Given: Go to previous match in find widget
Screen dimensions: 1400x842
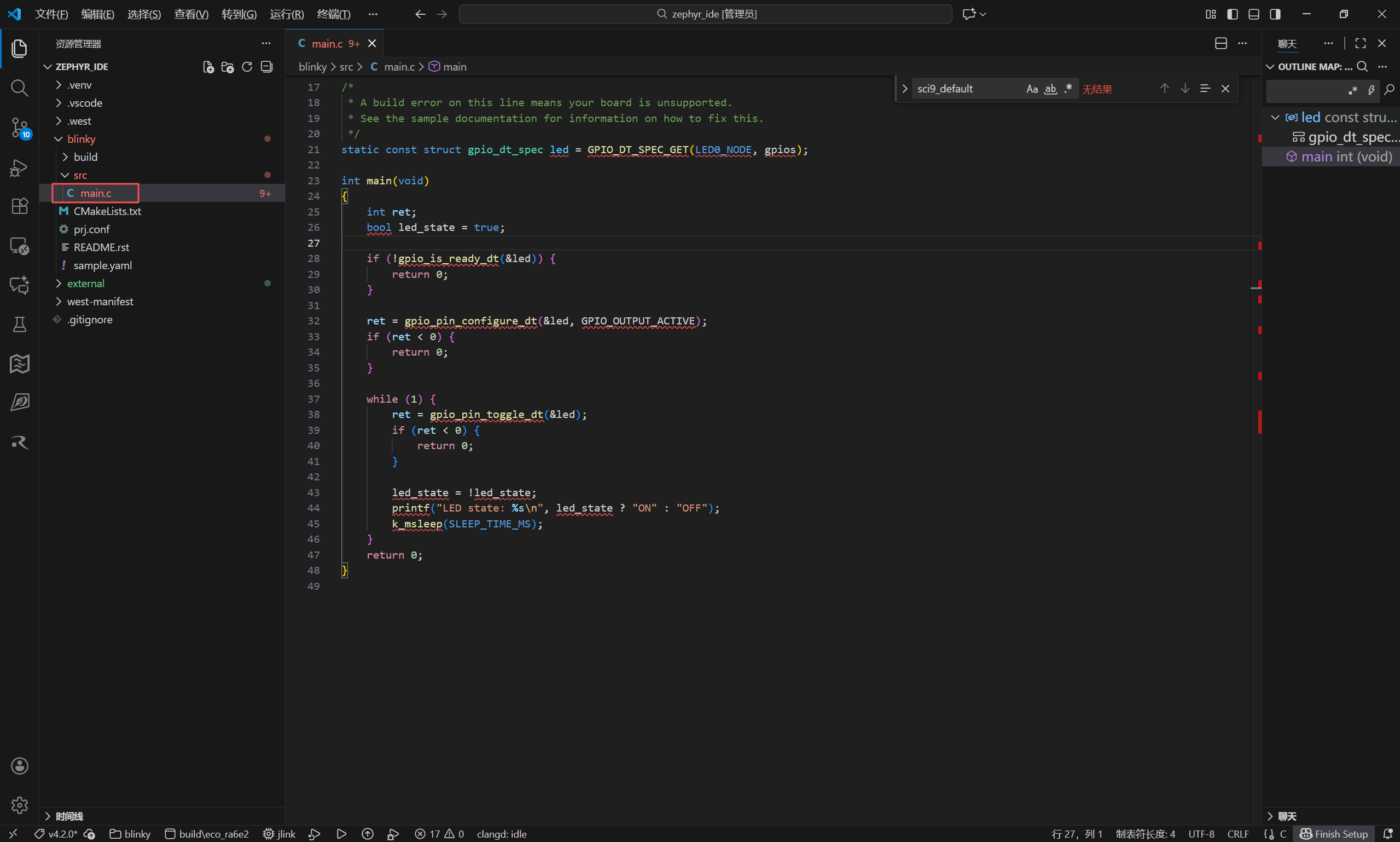Looking at the screenshot, I should tap(1165, 89).
